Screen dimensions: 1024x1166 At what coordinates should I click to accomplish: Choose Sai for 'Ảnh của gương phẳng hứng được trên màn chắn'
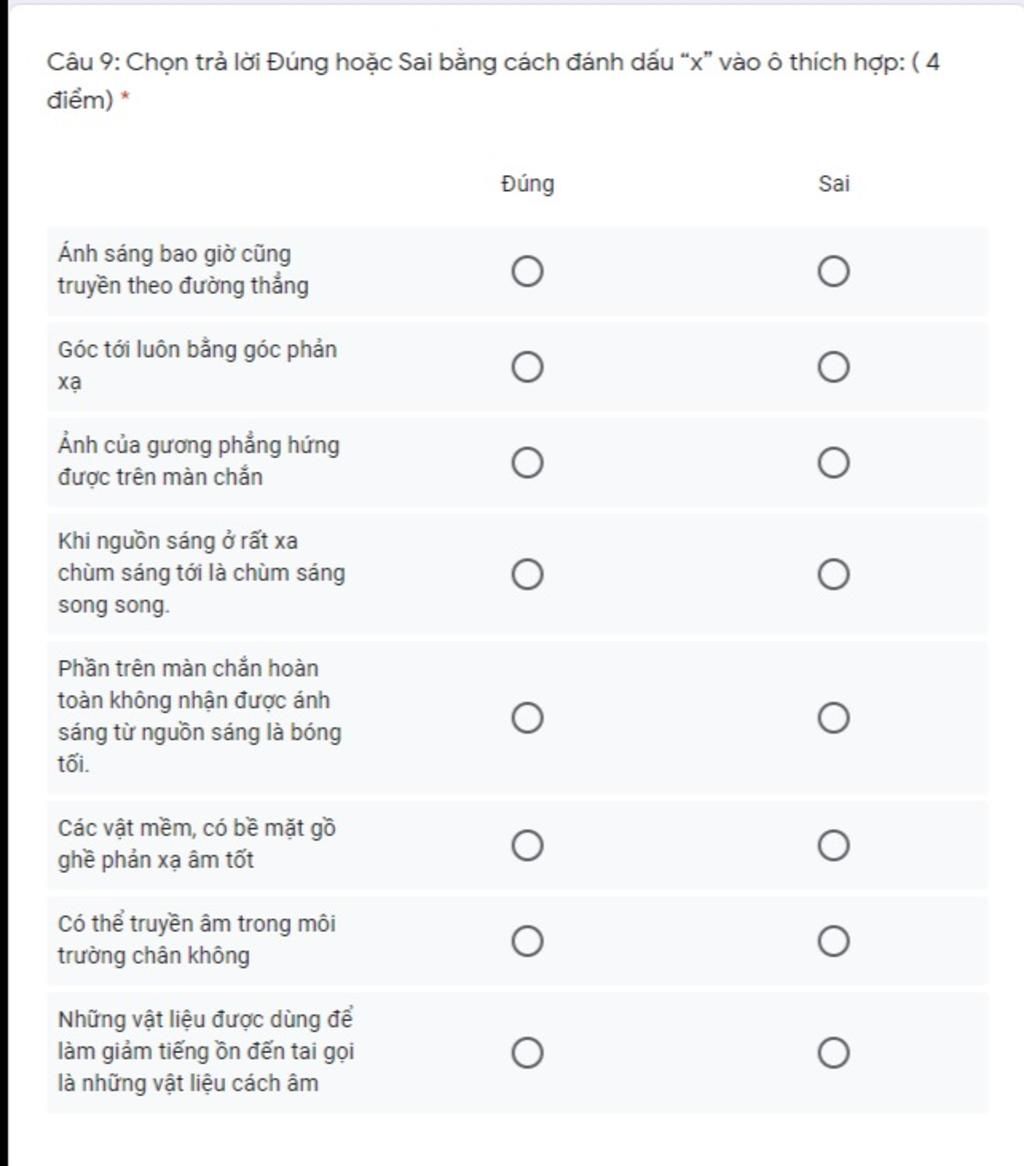pos(834,463)
